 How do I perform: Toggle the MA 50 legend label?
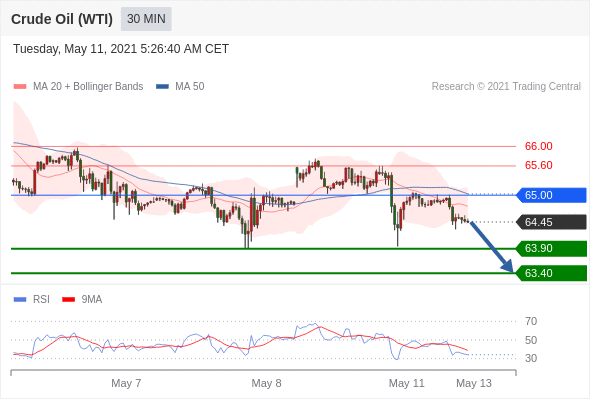[x=190, y=87]
